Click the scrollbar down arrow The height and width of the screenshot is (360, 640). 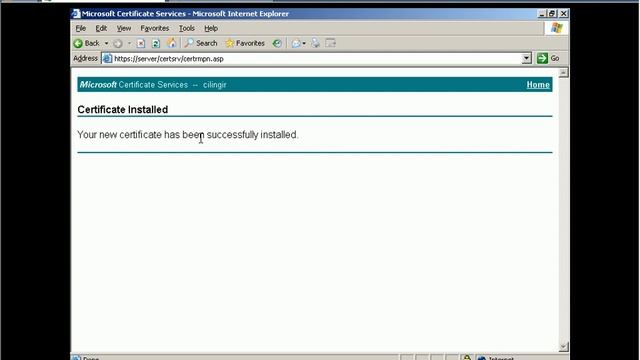coord(563,347)
